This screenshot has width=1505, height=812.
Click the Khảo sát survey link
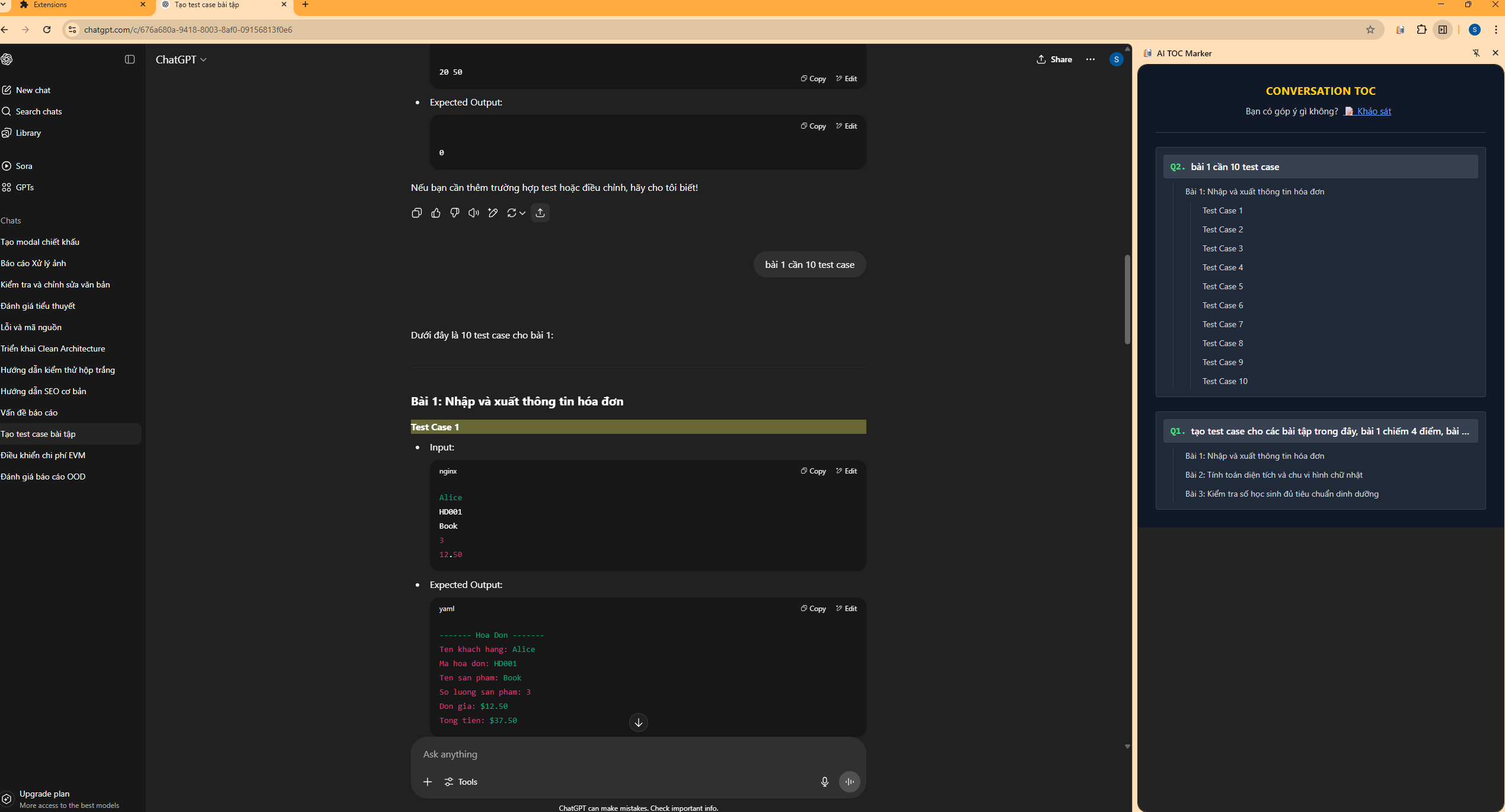(x=1373, y=111)
